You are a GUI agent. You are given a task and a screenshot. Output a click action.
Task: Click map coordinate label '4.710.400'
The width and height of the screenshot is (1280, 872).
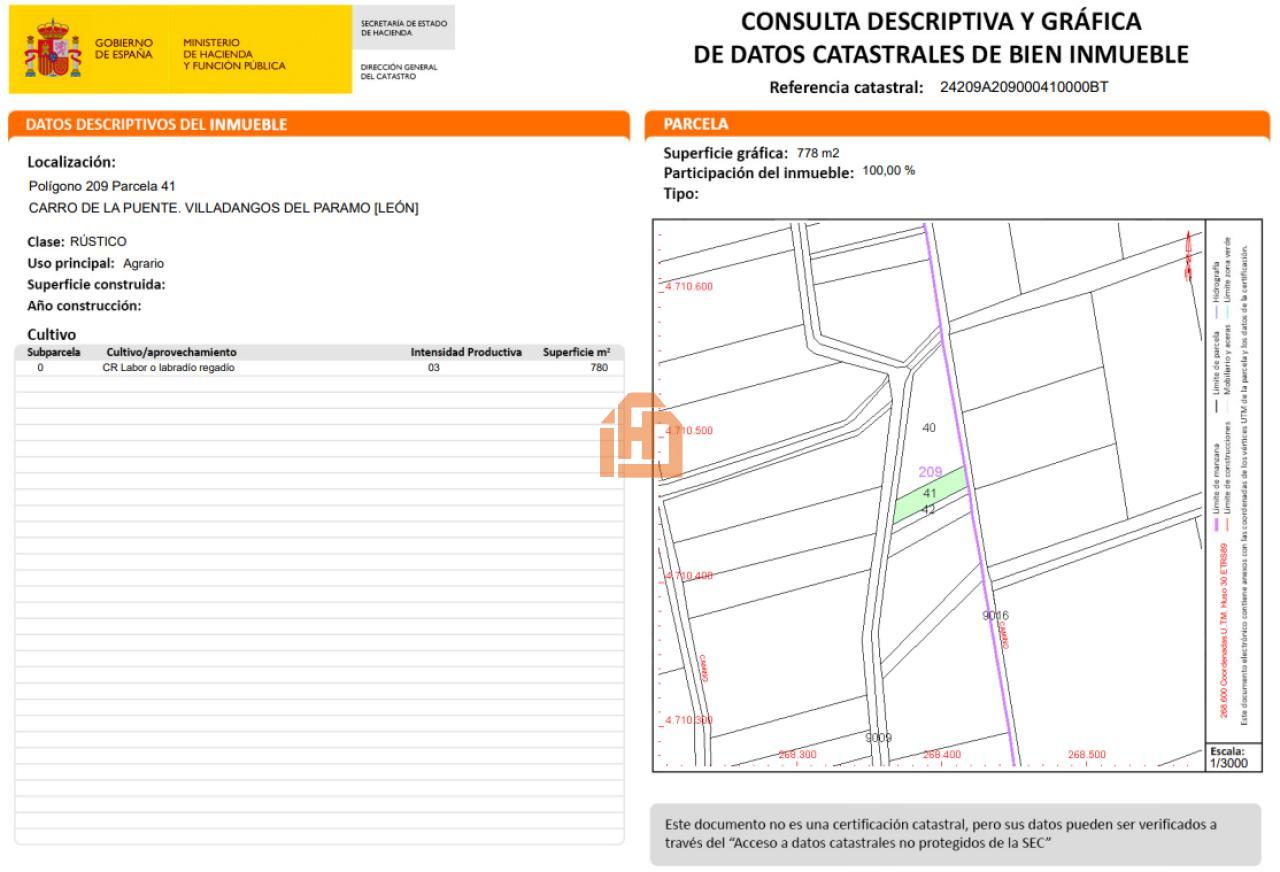pyautogui.click(x=689, y=576)
